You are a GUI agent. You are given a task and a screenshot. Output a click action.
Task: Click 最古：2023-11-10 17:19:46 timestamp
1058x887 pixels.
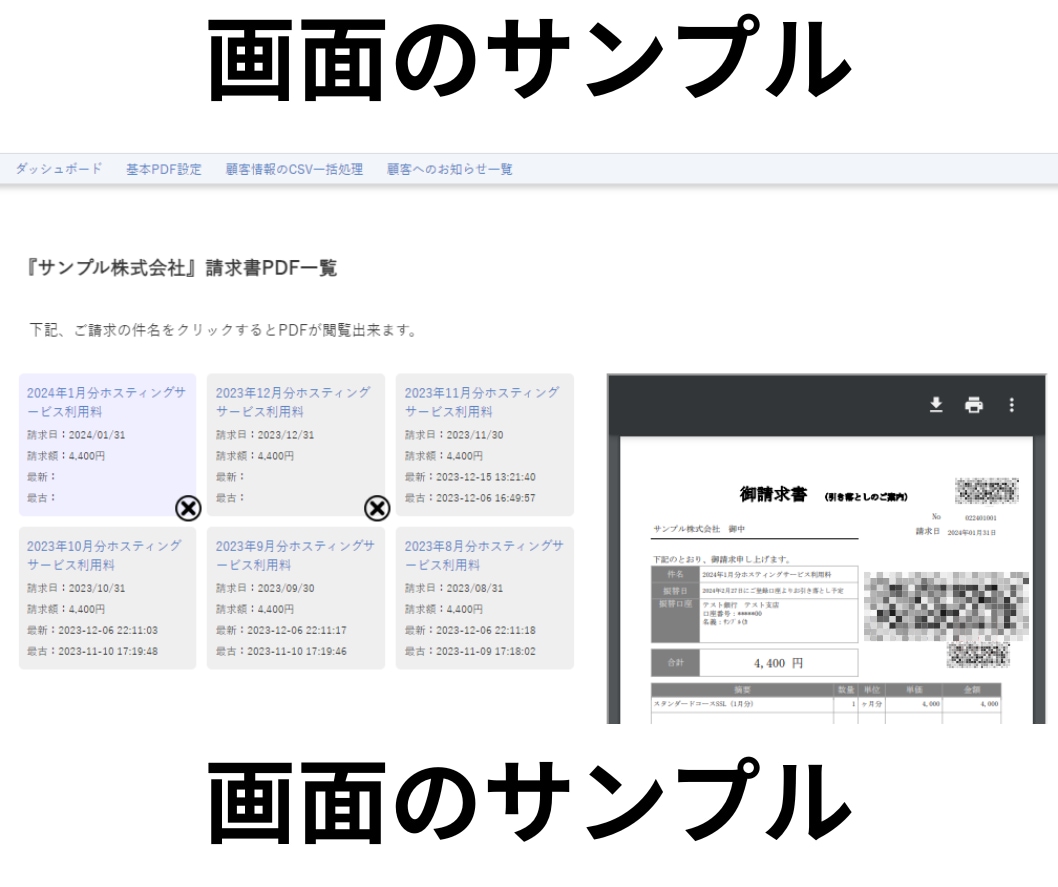tap(281, 651)
